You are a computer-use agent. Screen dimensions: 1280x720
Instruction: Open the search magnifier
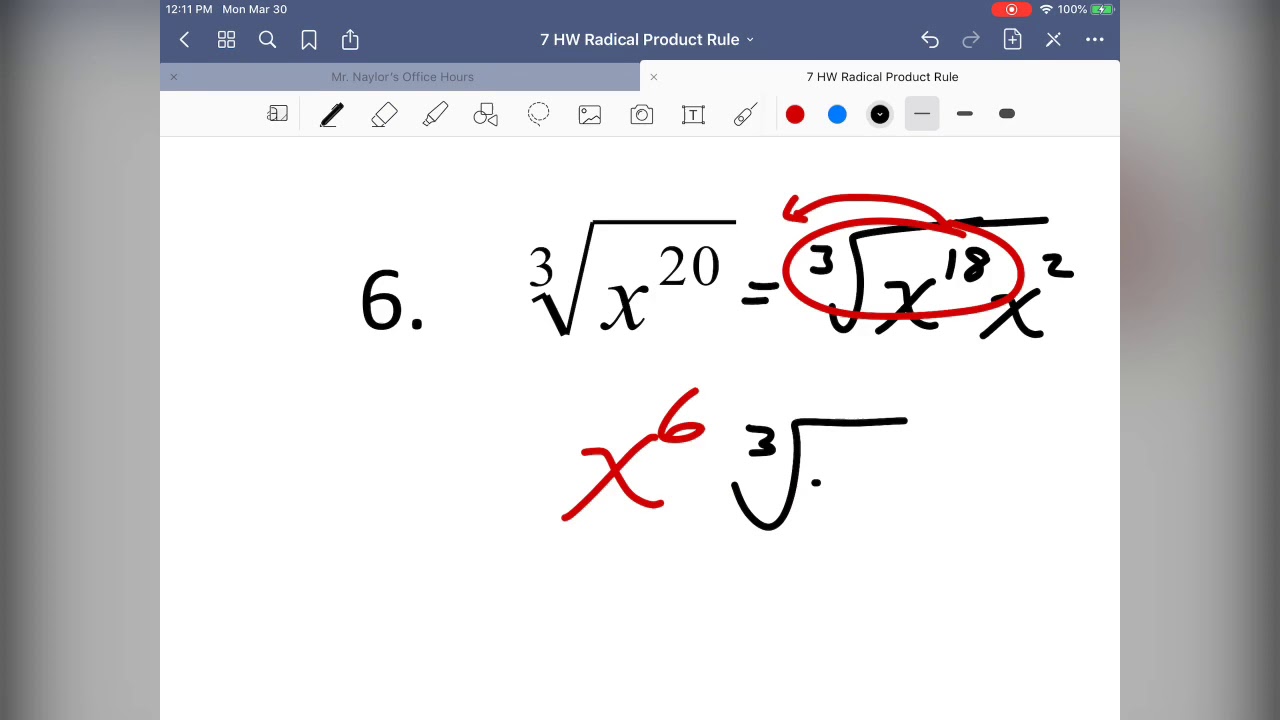pyautogui.click(x=267, y=40)
